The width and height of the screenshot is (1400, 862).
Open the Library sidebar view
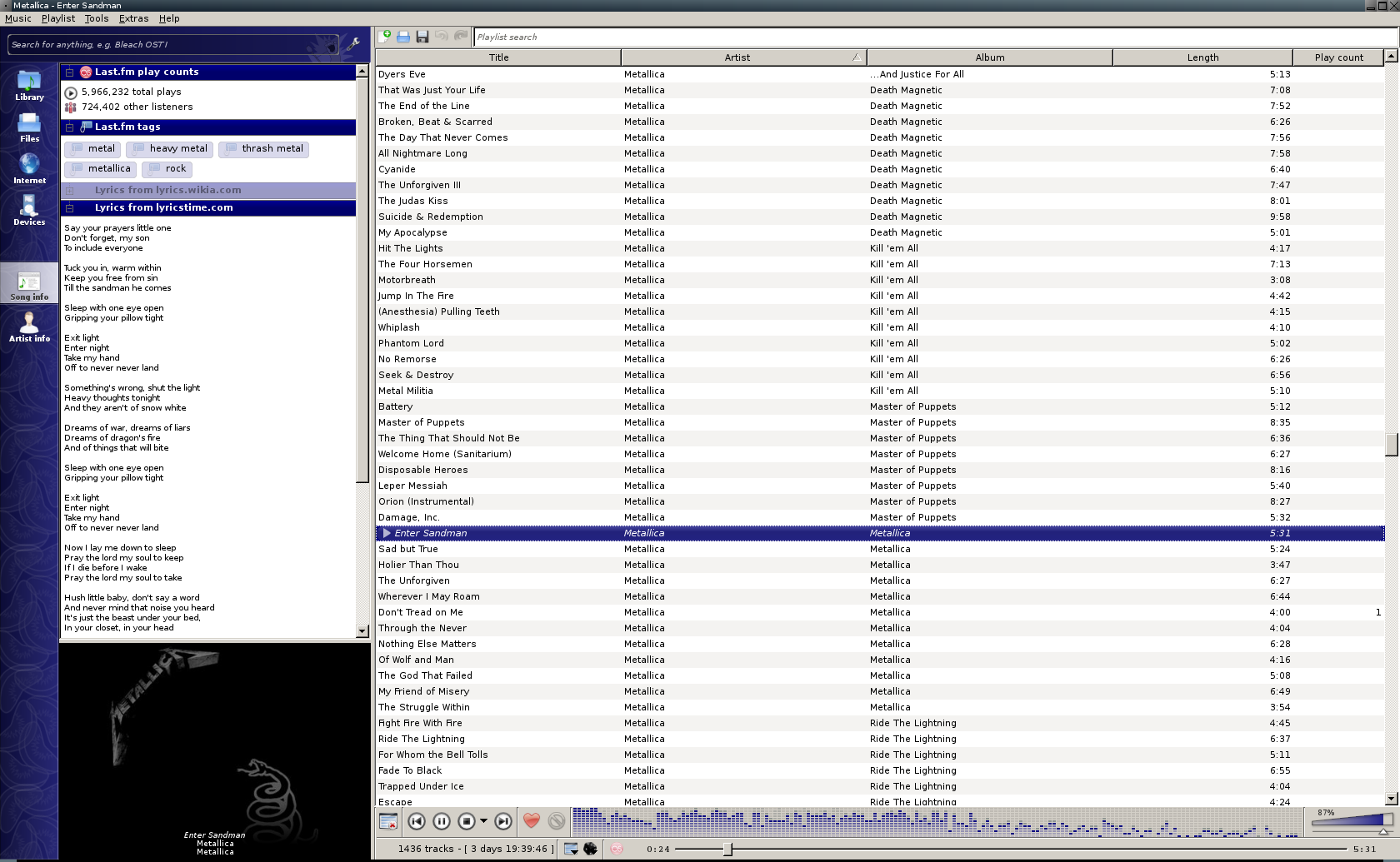(29, 86)
